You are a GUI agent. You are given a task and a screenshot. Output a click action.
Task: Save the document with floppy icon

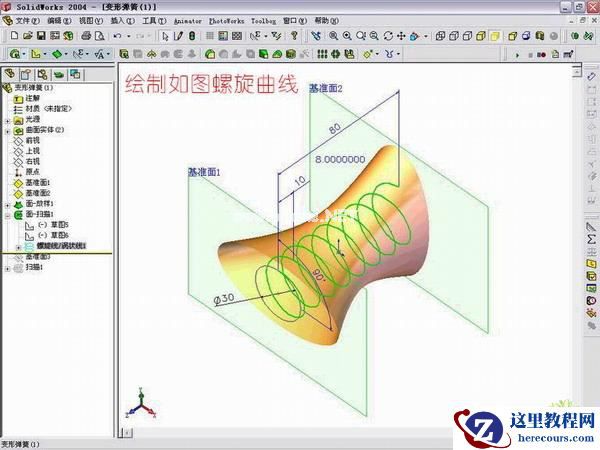click(41, 36)
